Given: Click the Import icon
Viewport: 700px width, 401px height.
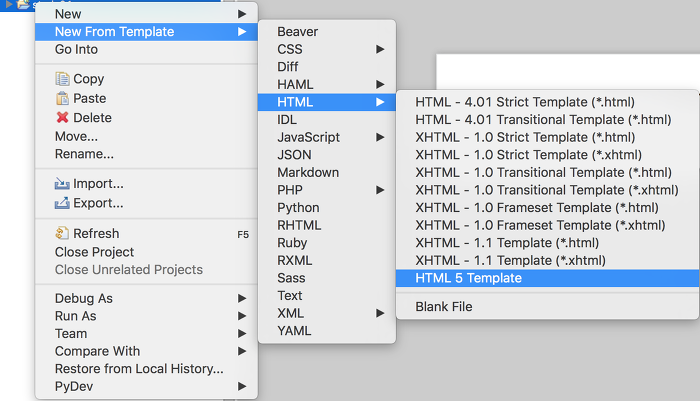Looking at the screenshot, I should 62,184.
